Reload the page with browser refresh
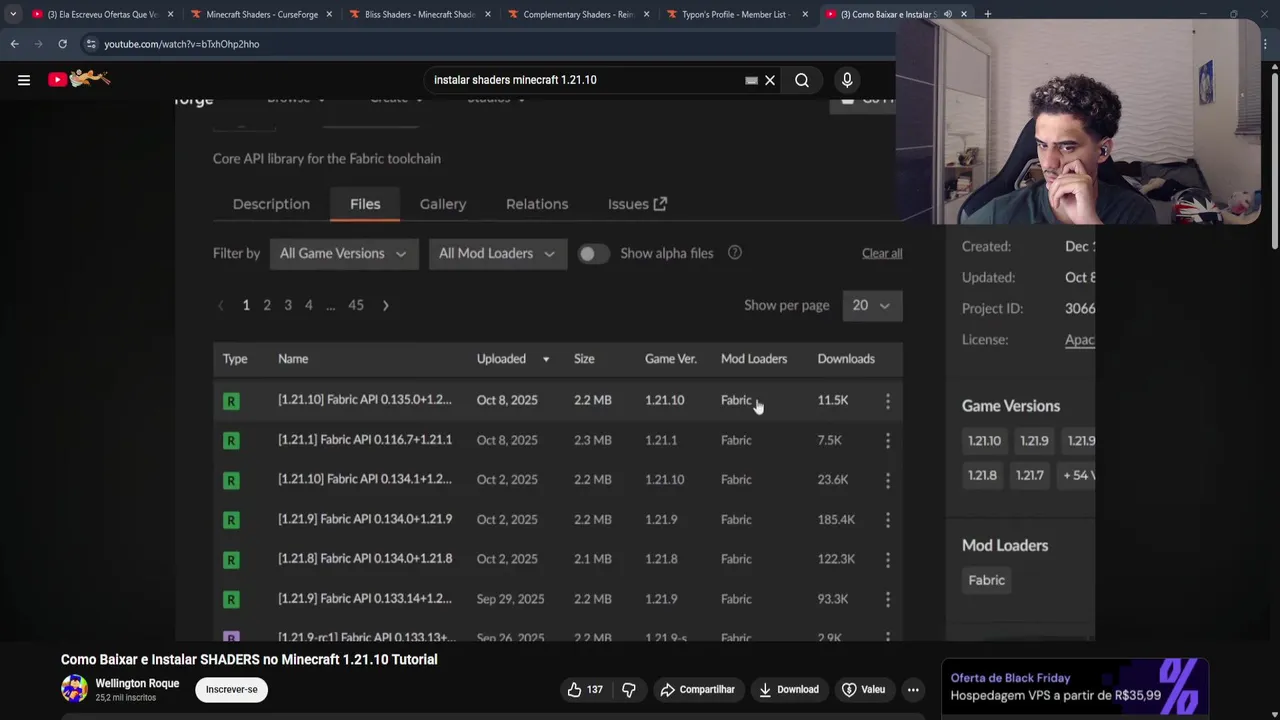 (x=62, y=44)
